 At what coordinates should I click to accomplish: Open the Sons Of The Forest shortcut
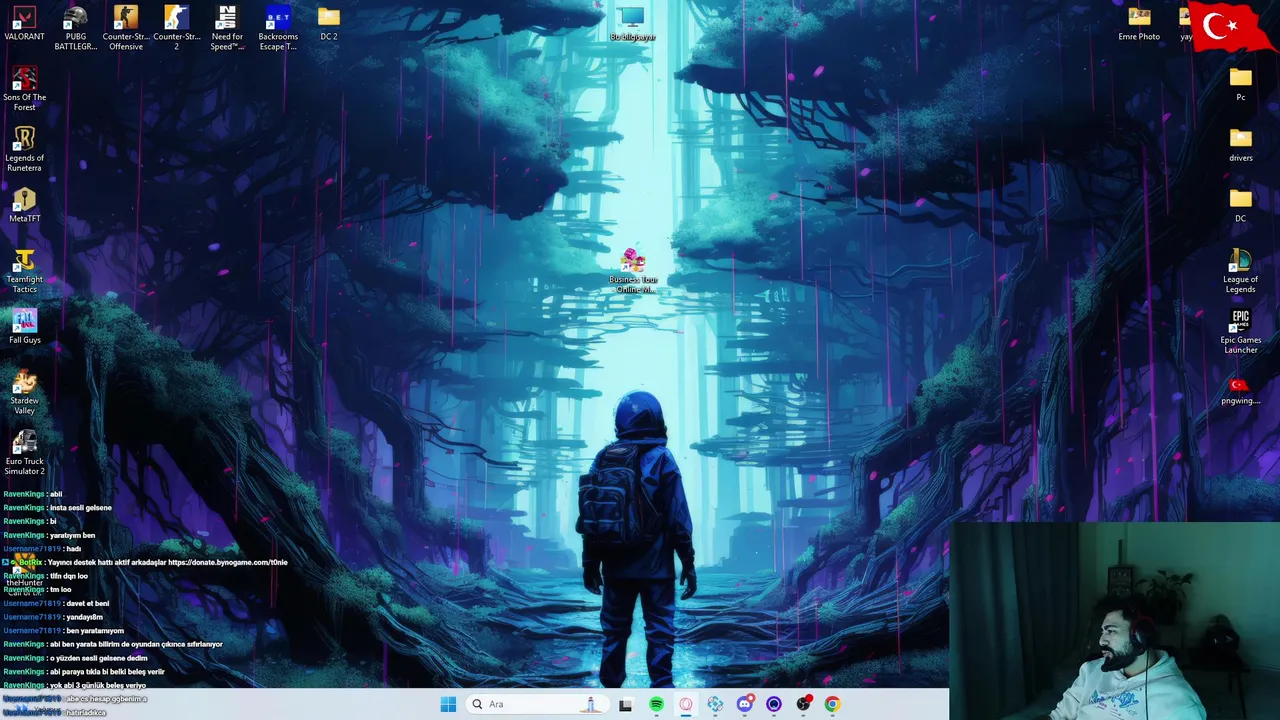point(25,89)
